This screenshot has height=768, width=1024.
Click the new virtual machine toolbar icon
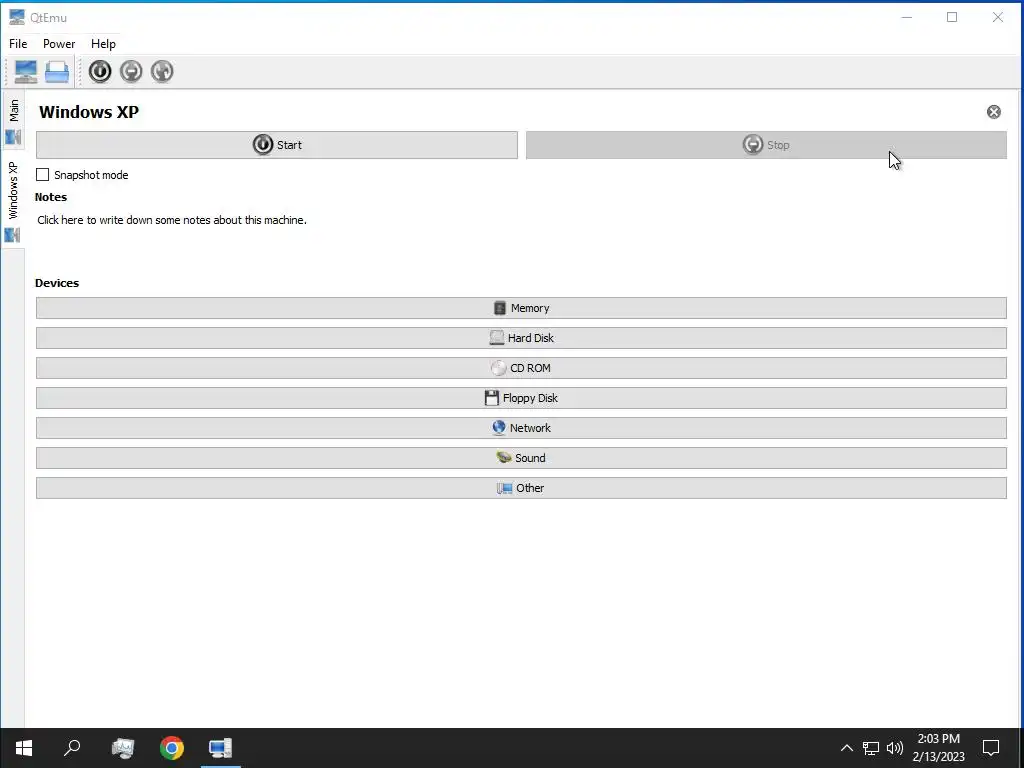tap(26, 71)
